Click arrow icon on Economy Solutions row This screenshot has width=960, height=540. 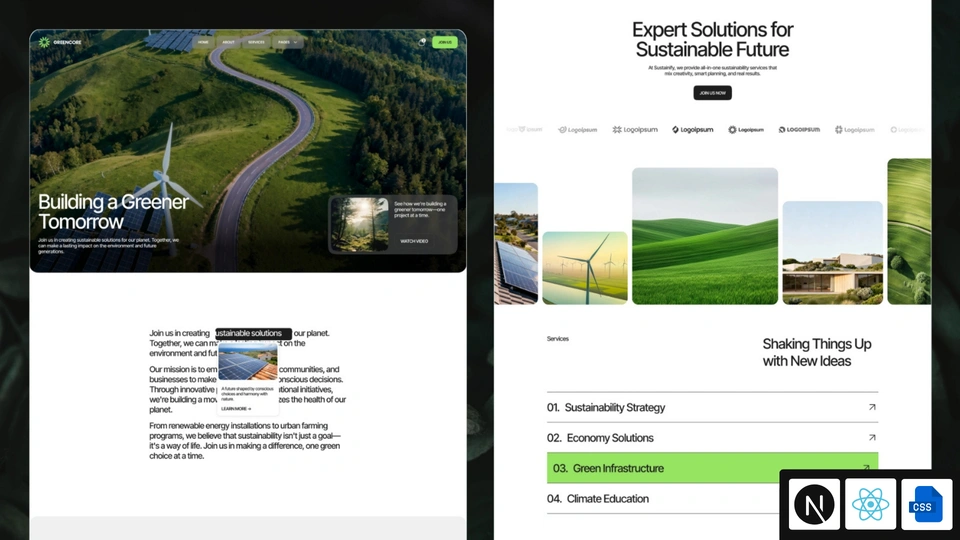pos(872,437)
